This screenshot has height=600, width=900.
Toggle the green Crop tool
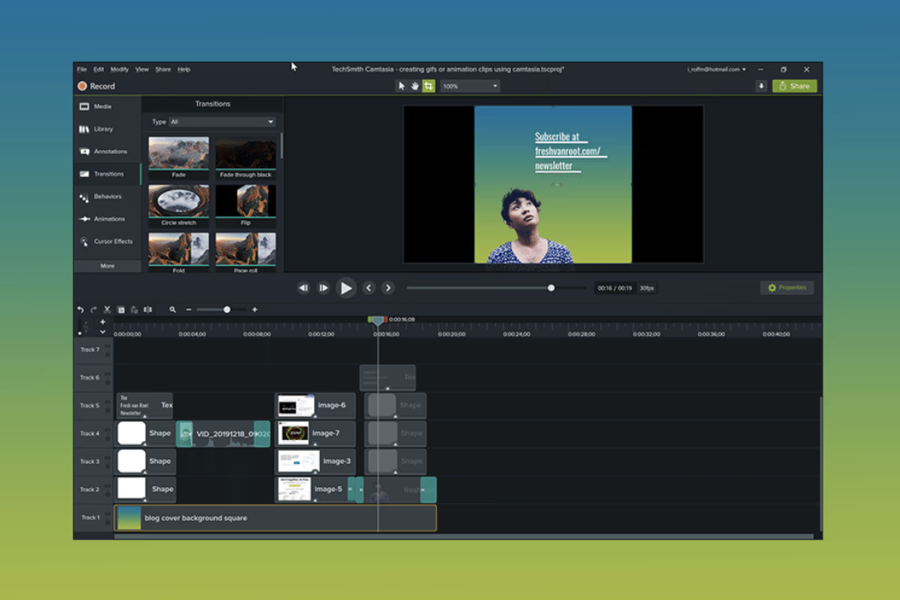429,86
